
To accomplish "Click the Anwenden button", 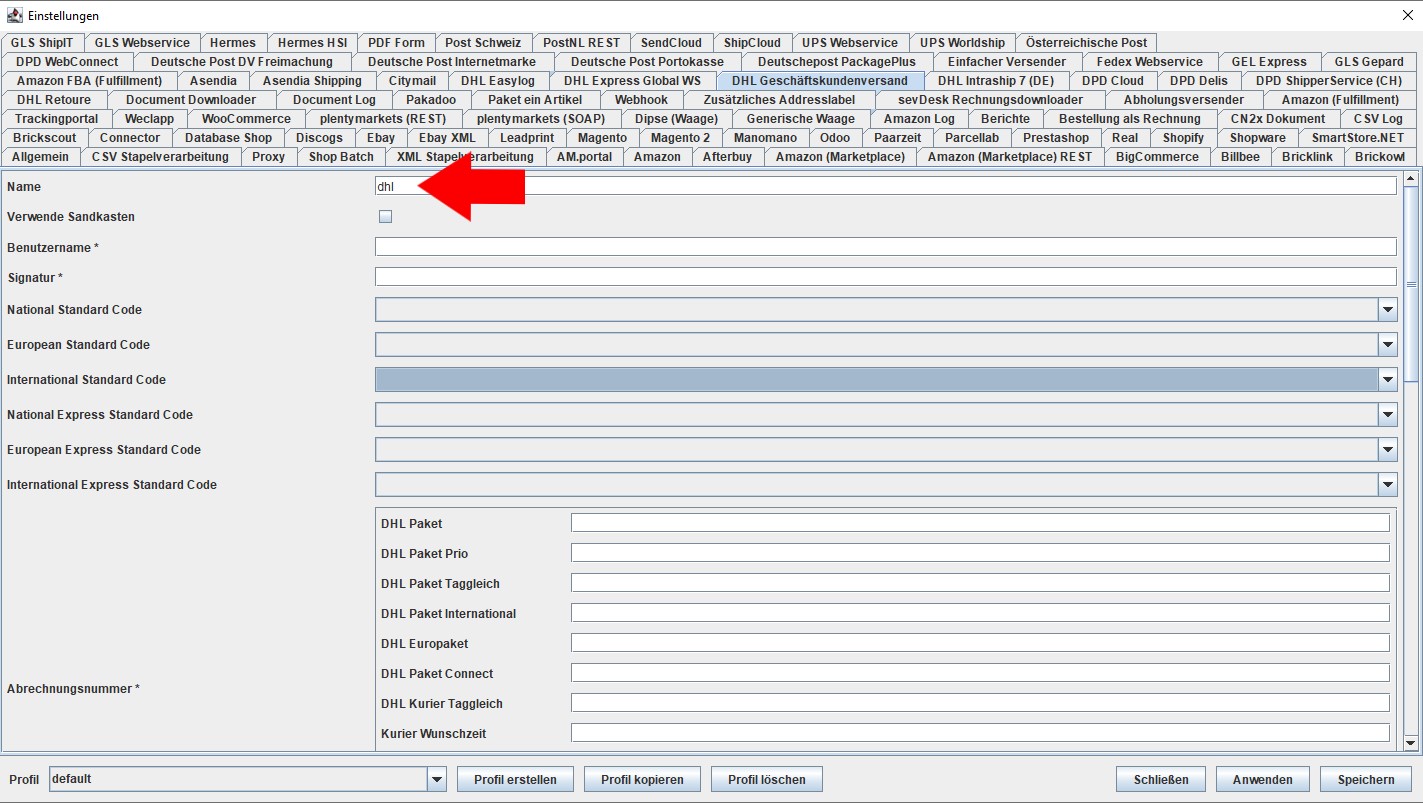I will 1263,779.
